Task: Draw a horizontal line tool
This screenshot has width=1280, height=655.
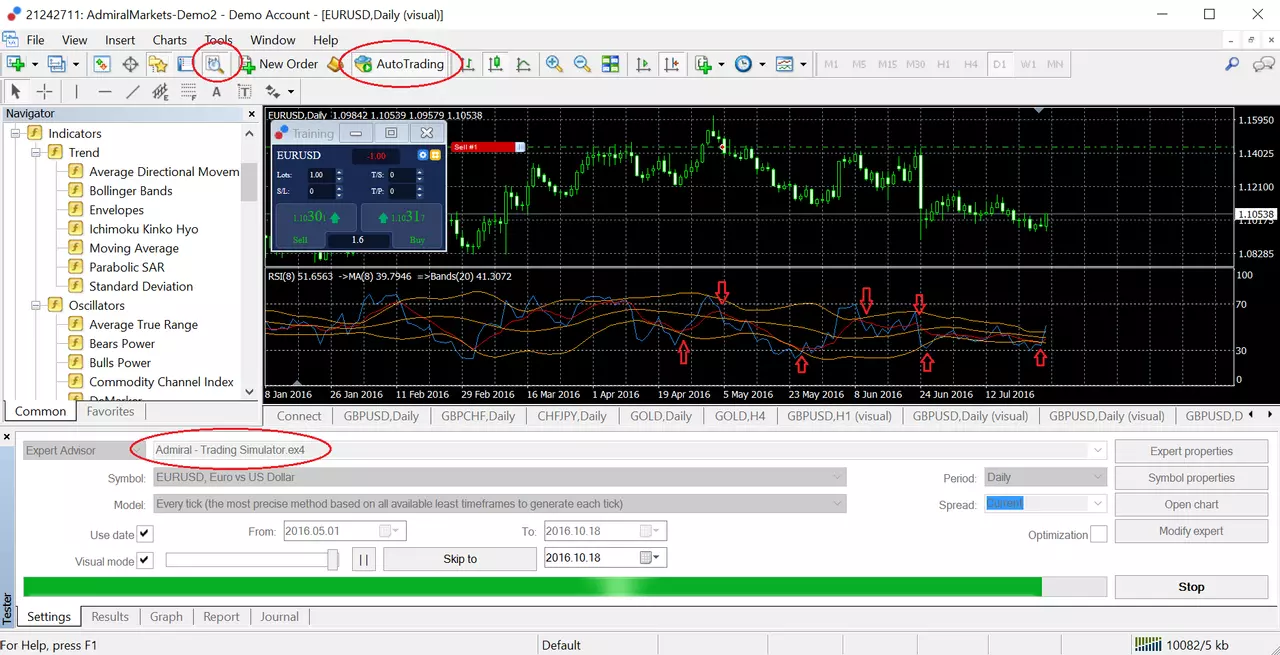Action: coord(104,91)
